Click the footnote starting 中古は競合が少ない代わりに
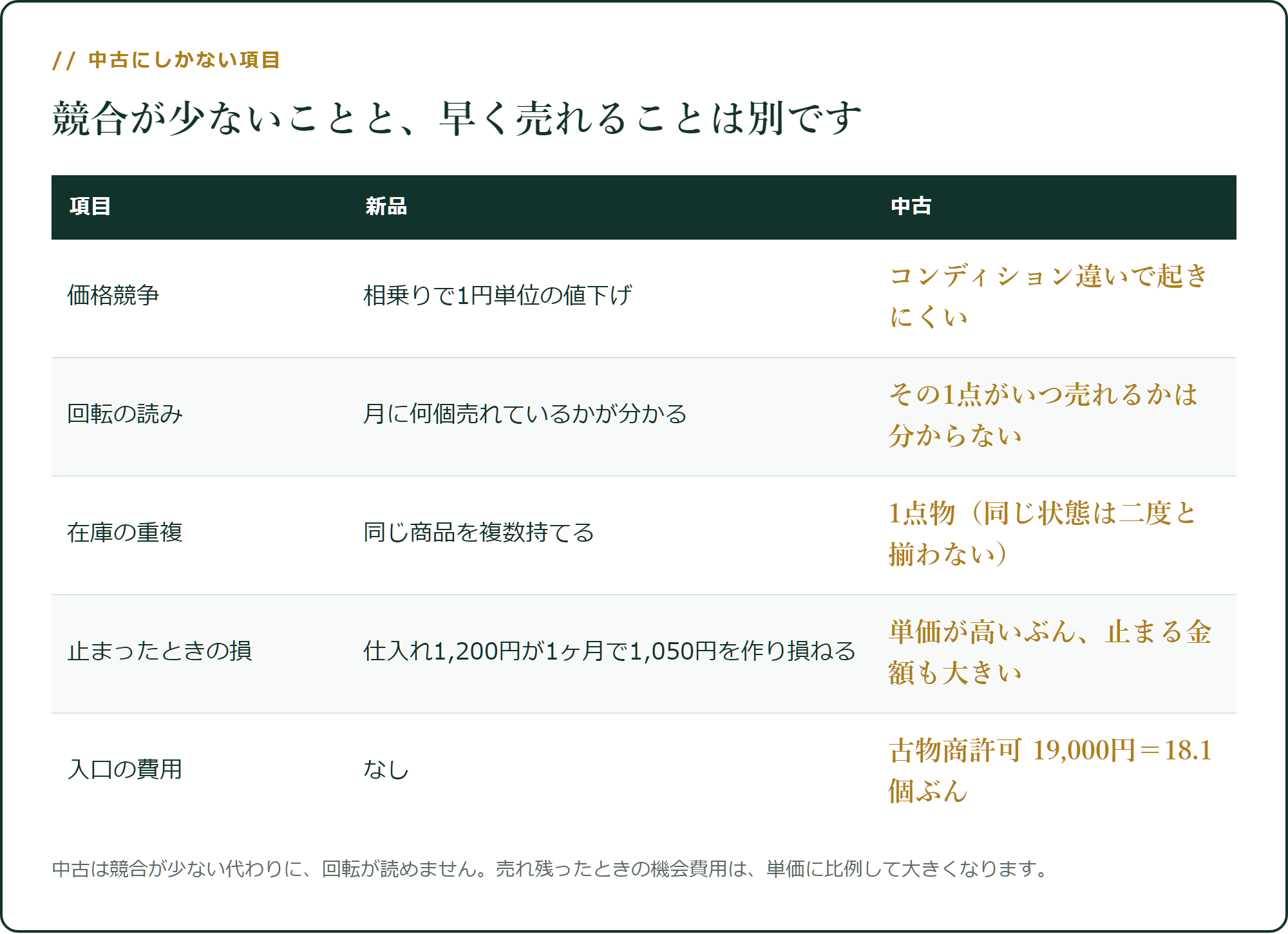Image resolution: width=1288 pixels, height=934 pixels. click(551, 869)
